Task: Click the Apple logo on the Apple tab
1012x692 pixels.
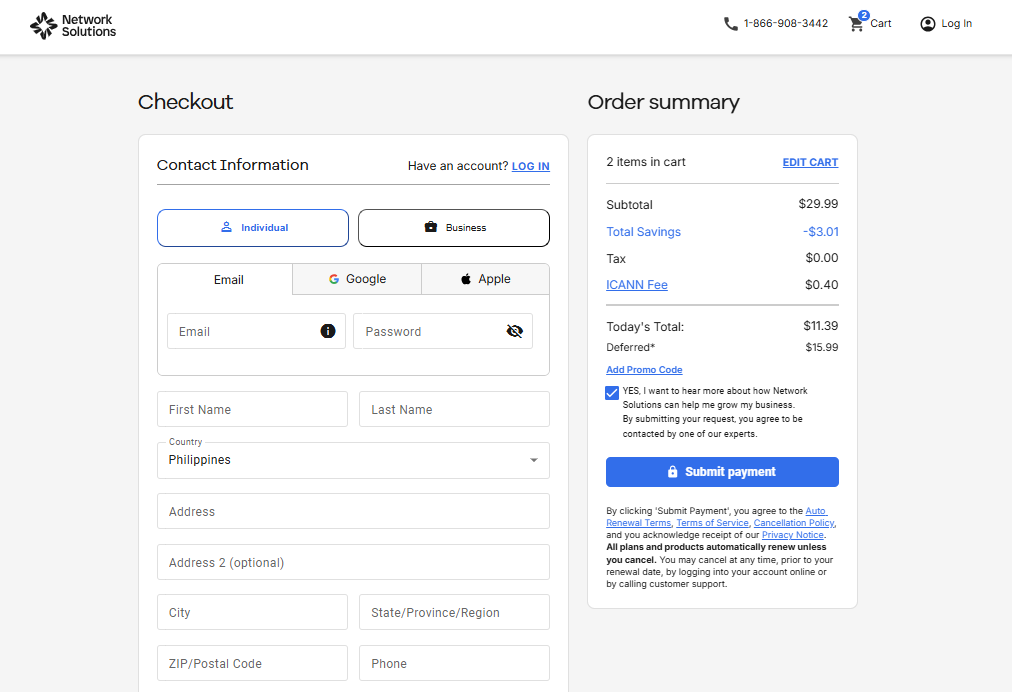Action: 464,279
